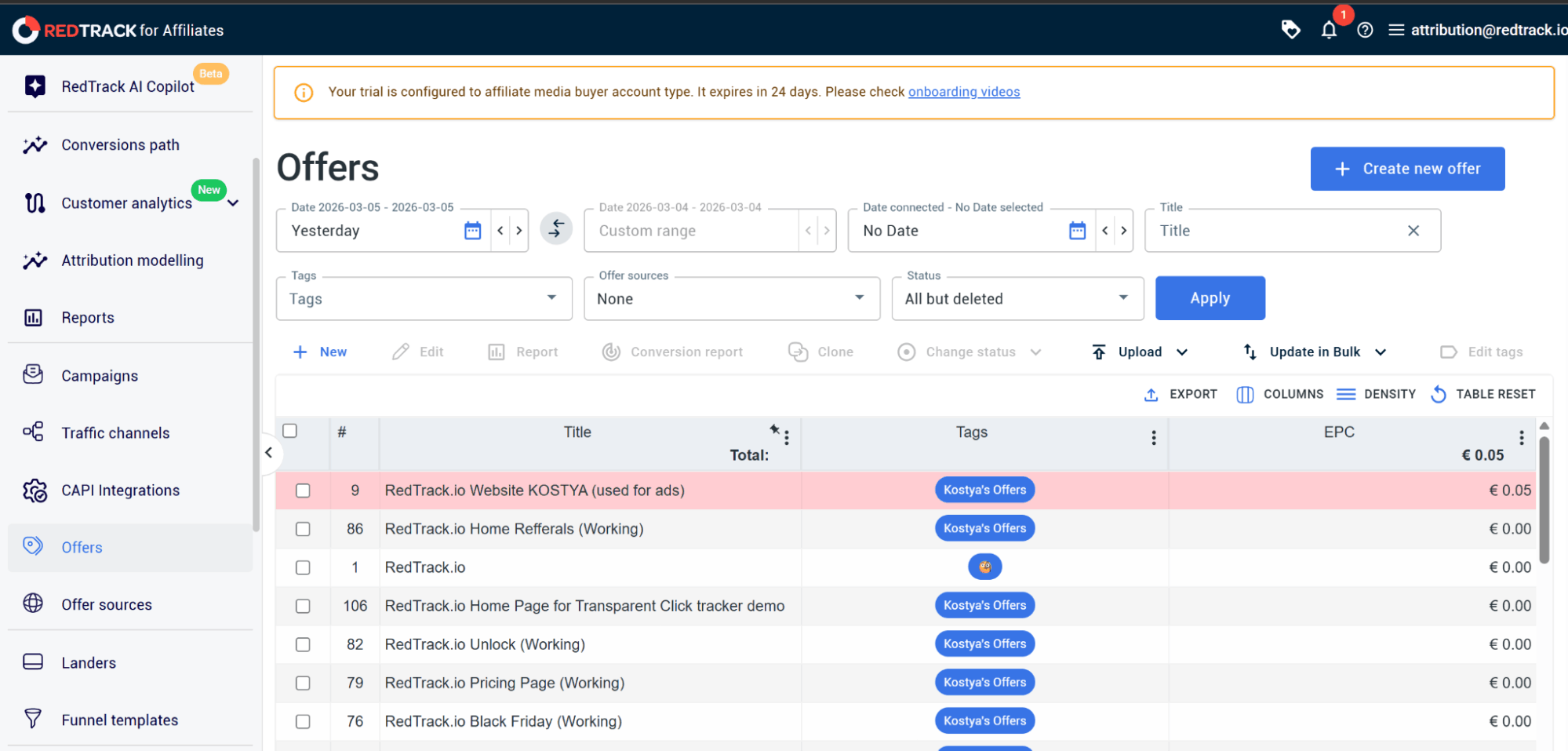1568x751 pixels.
Task: Click Edit tags action
Action: coord(1482,352)
